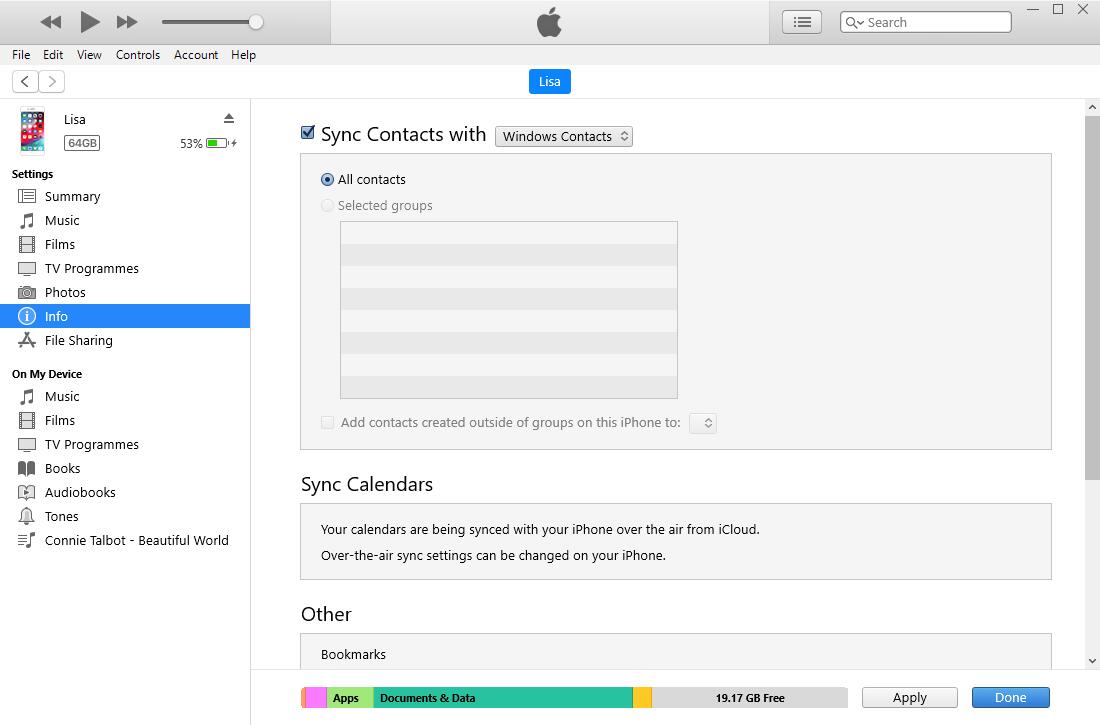This screenshot has height=725, width=1100.
Task: Open the Controls menu
Action: 138,55
